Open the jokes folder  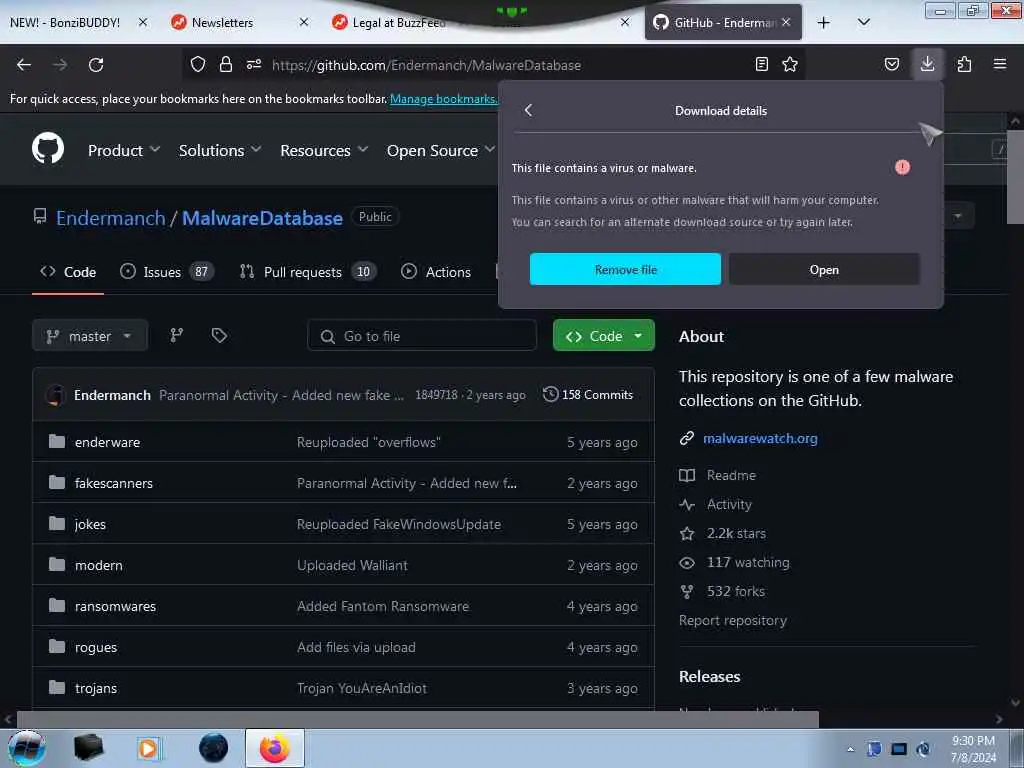click(x=90, y=524)
